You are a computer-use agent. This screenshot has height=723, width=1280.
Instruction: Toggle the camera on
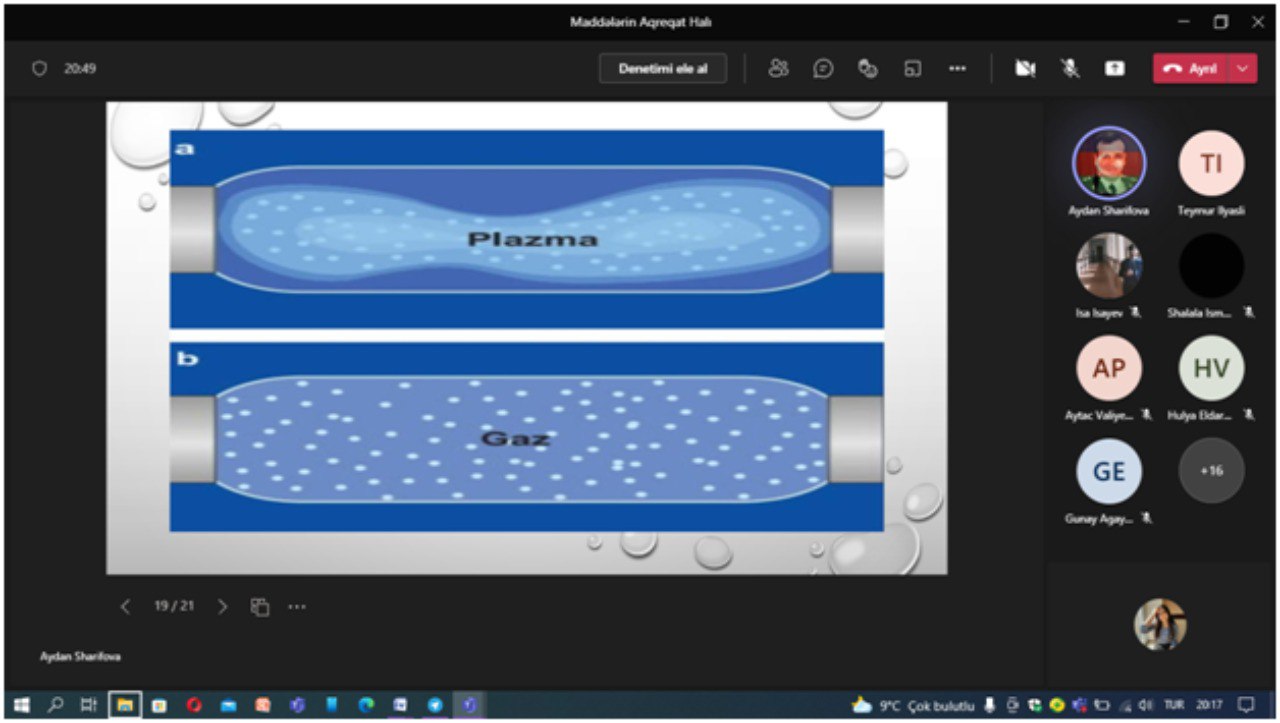1025,68
